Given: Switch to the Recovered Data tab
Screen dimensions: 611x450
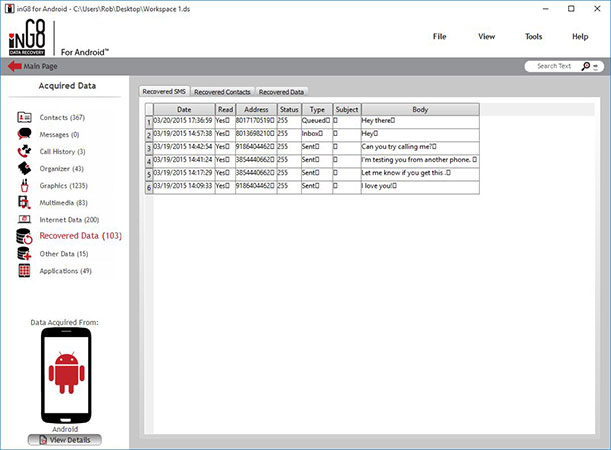Looking at the screenshot, I should pyautogui.click(x=281, y=92).
